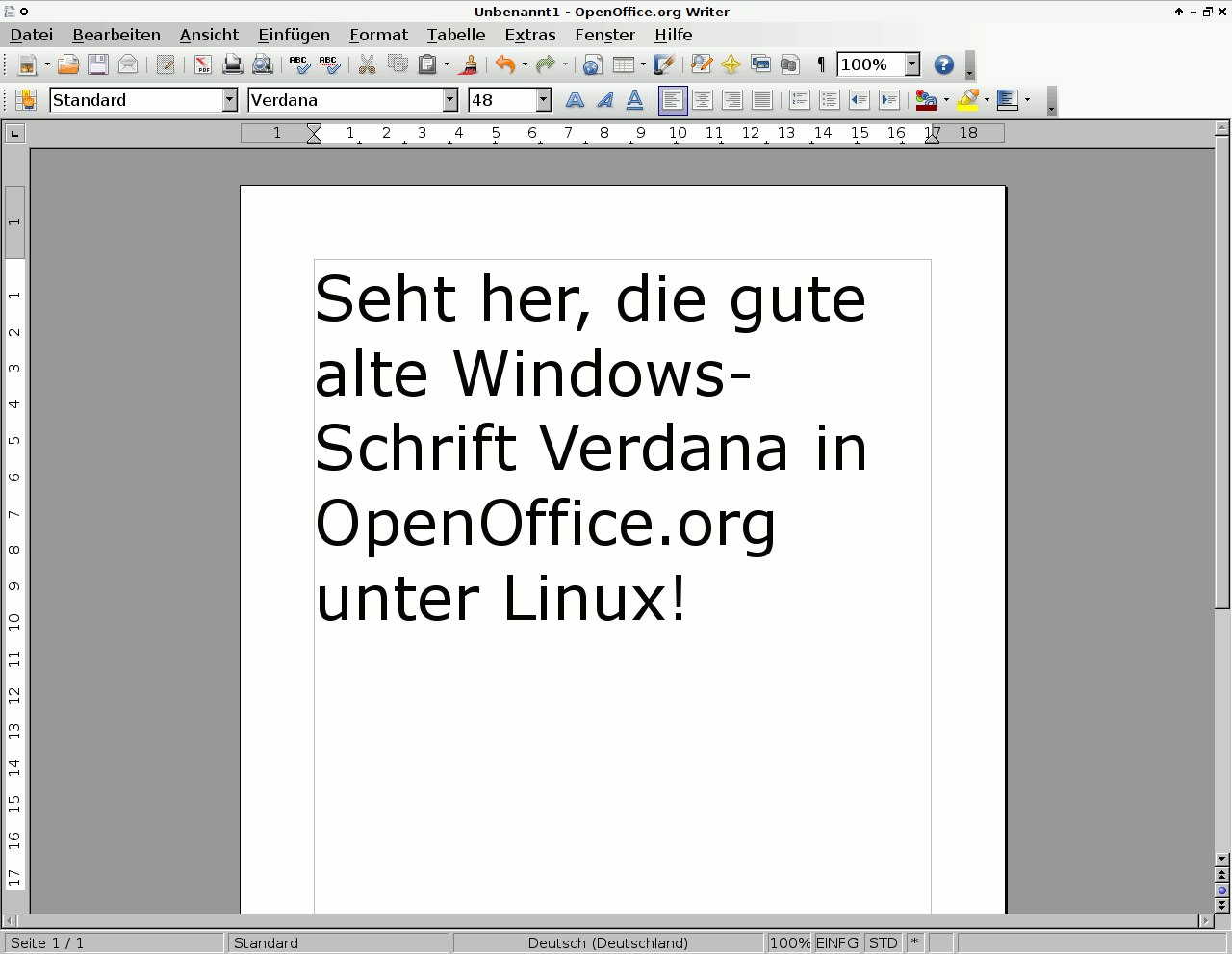The image size is (1232, 954).
Task: Apply the paragraph Background Color
Action: (x=1008, y=100)
